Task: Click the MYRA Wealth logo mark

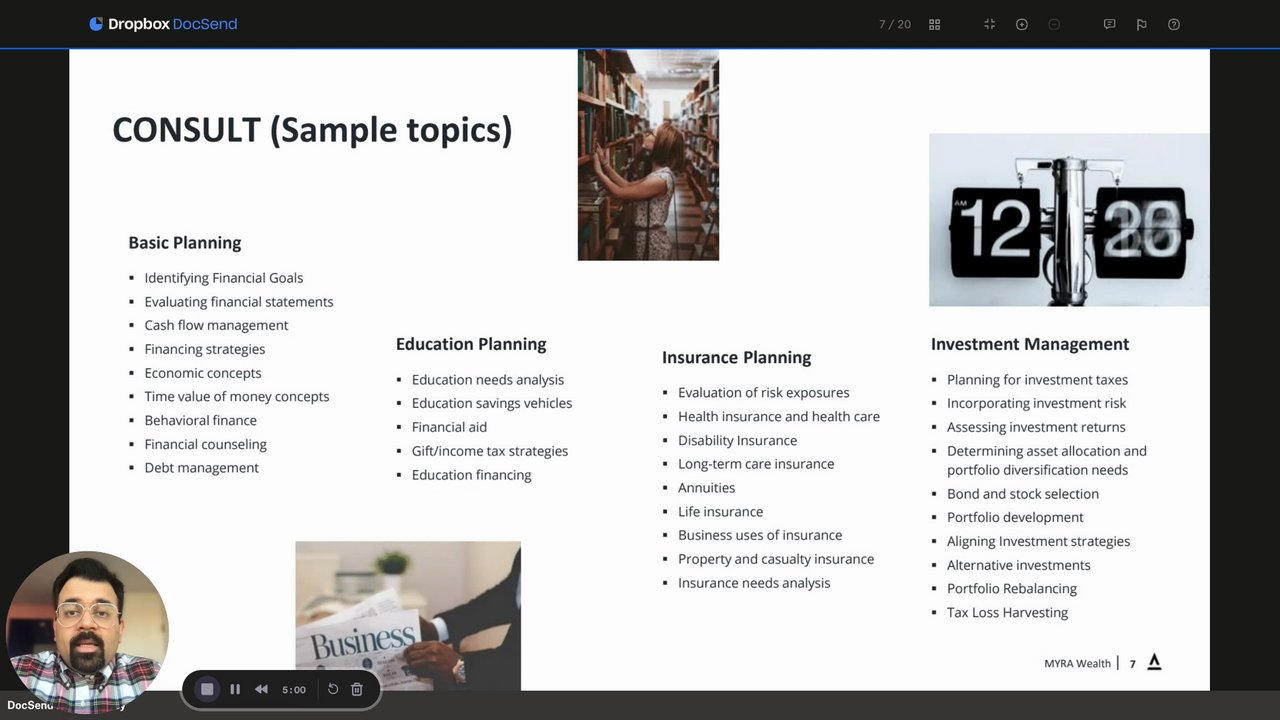Action: (x=1154, y=662)
